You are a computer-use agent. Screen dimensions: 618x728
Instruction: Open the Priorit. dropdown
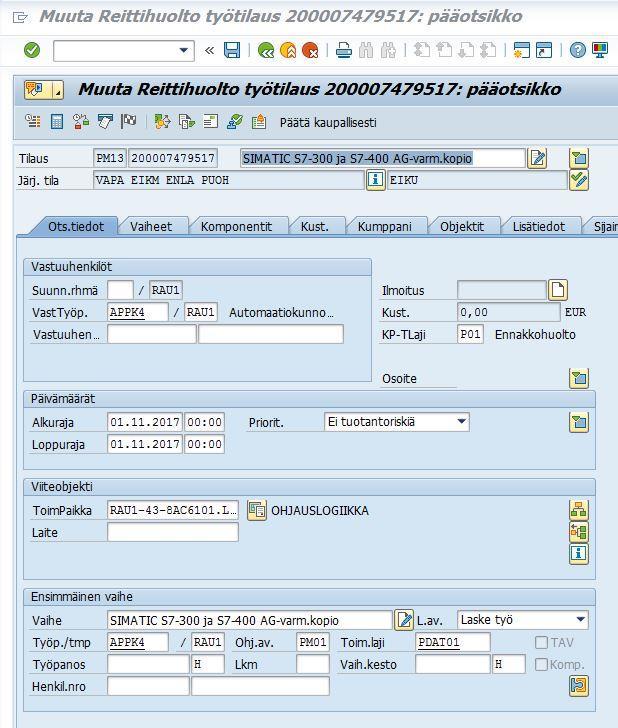pyautogui.click(x=462, y=422)
